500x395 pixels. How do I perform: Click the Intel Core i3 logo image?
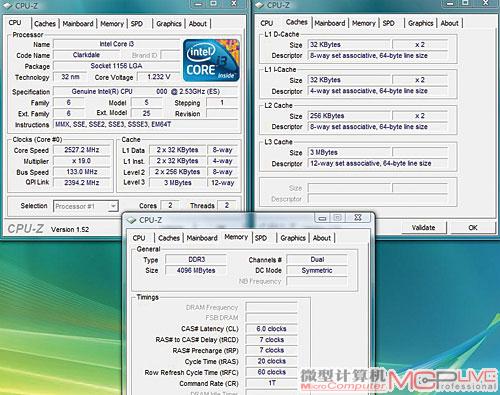(211, 60)
